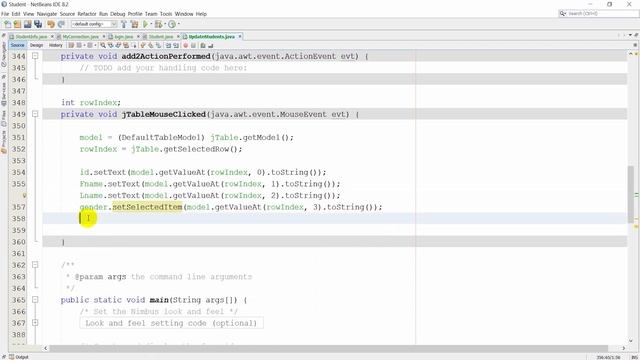Image resolution: width=640 pixels, height=360 pixels.
Task: Click the Stop Macro Recording icon
Action: click(x=193, y=45)
